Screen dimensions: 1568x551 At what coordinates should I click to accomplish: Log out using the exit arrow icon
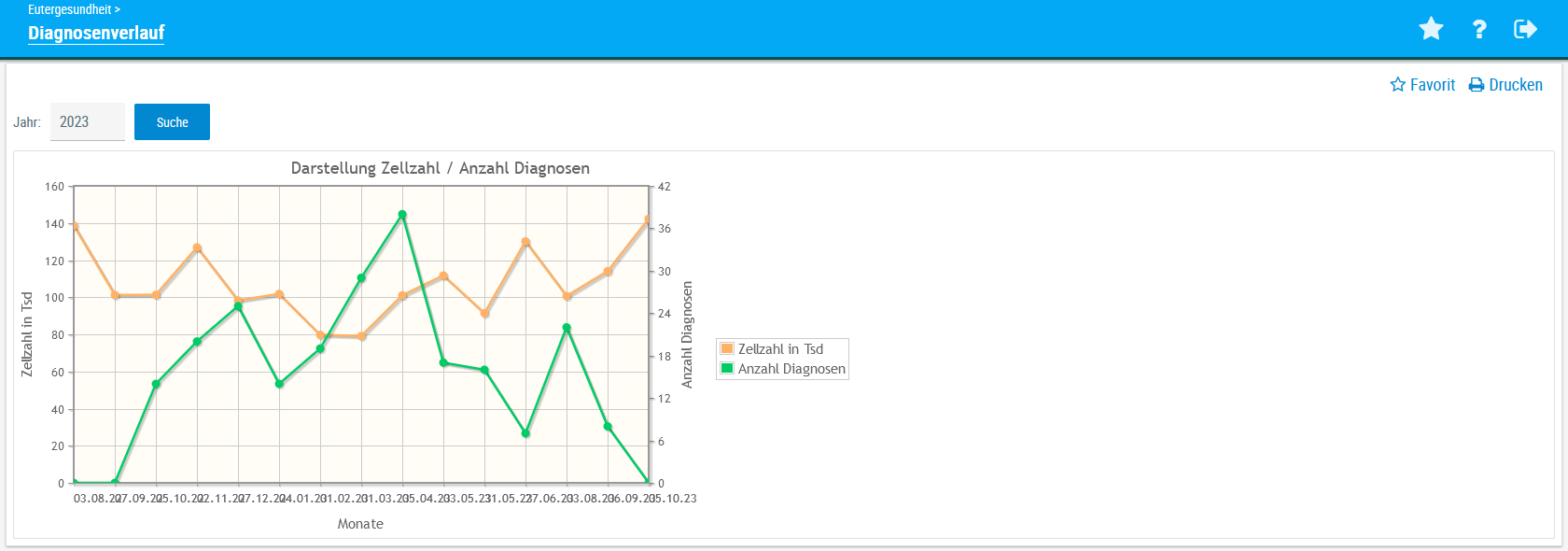(x=1525, y=29)
